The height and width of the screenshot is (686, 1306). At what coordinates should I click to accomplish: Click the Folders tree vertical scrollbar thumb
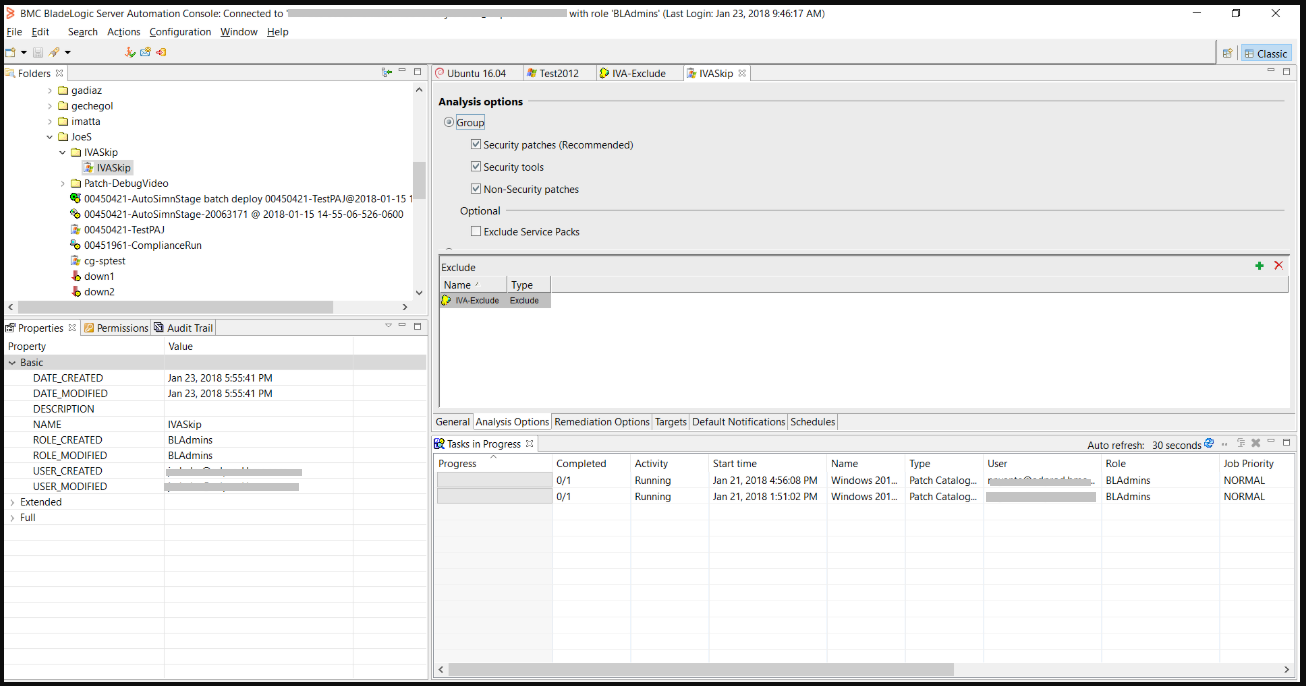[x=419, y=180]
